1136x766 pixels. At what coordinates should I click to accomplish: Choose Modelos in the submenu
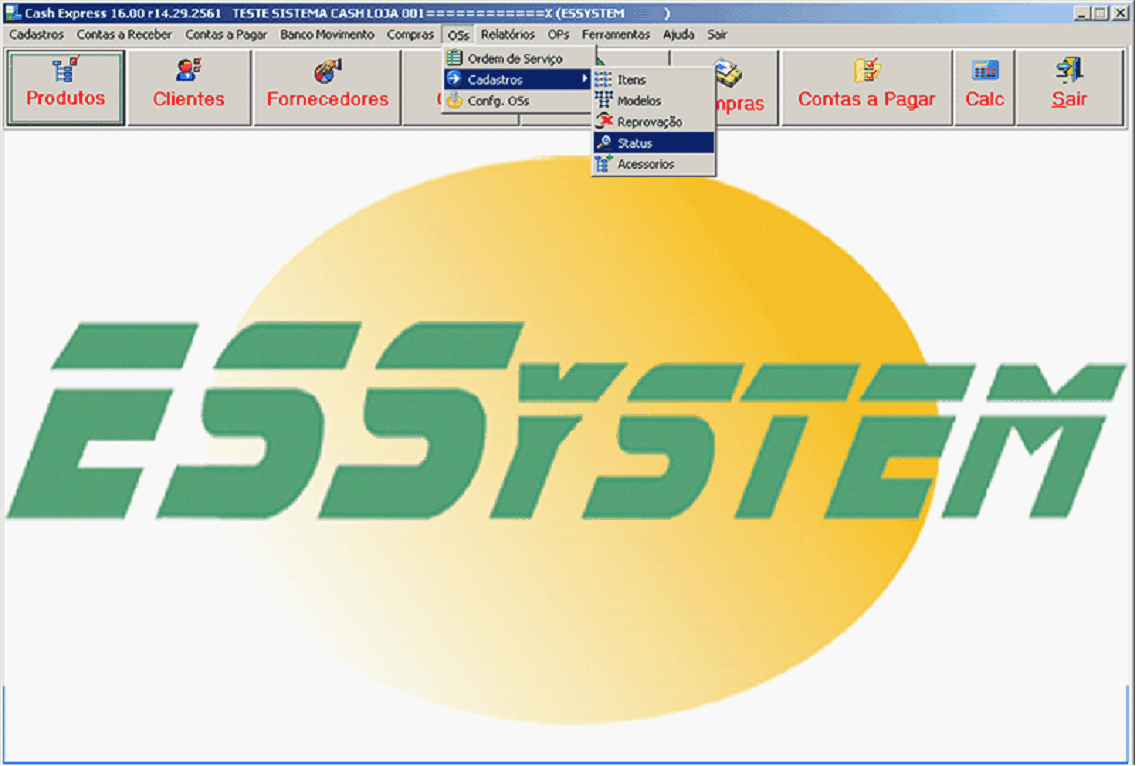[x=639, y=101]
